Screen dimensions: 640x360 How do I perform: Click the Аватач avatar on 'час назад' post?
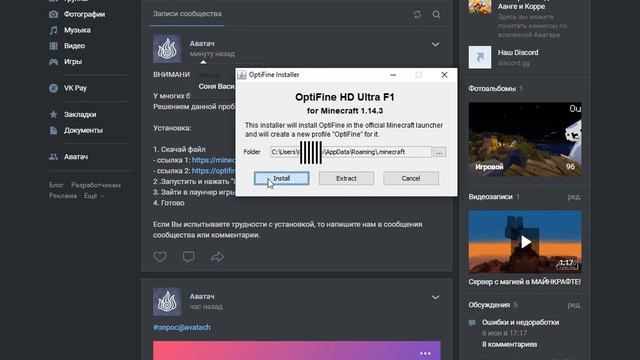[167, 302]
